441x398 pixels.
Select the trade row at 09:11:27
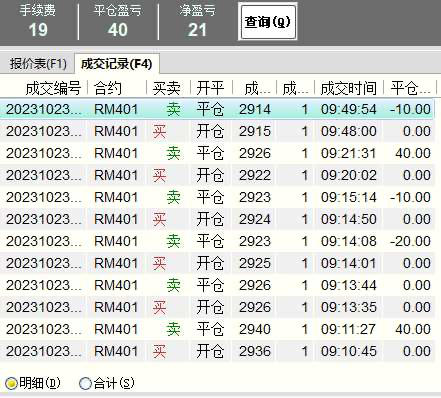pyautogui.click(x=217, y=329)
